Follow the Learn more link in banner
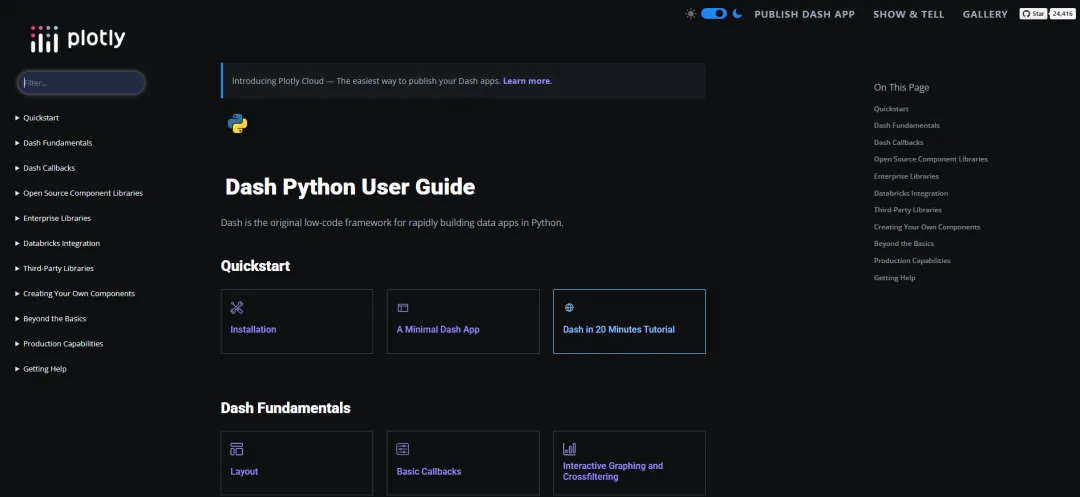The height and width of the screenshot is (497, 1080). pos(527,81)
